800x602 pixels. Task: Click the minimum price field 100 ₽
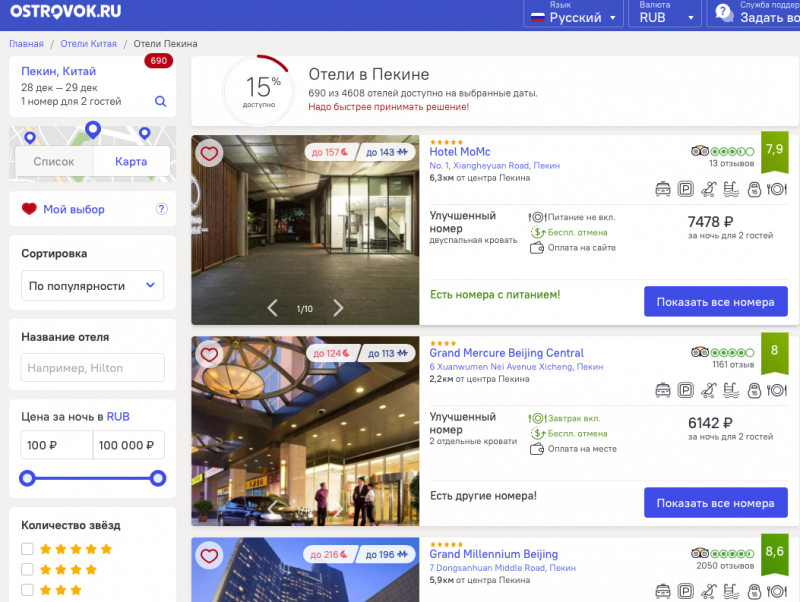pos(57,445)
